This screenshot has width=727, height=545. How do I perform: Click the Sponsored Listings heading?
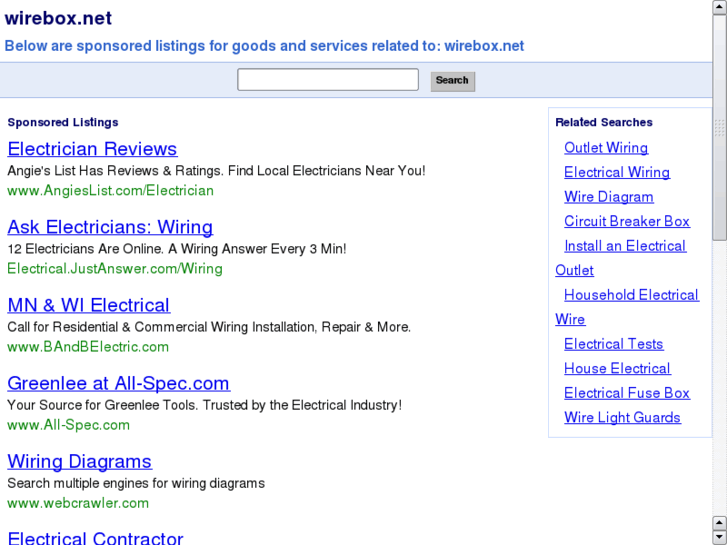(63, 122)
